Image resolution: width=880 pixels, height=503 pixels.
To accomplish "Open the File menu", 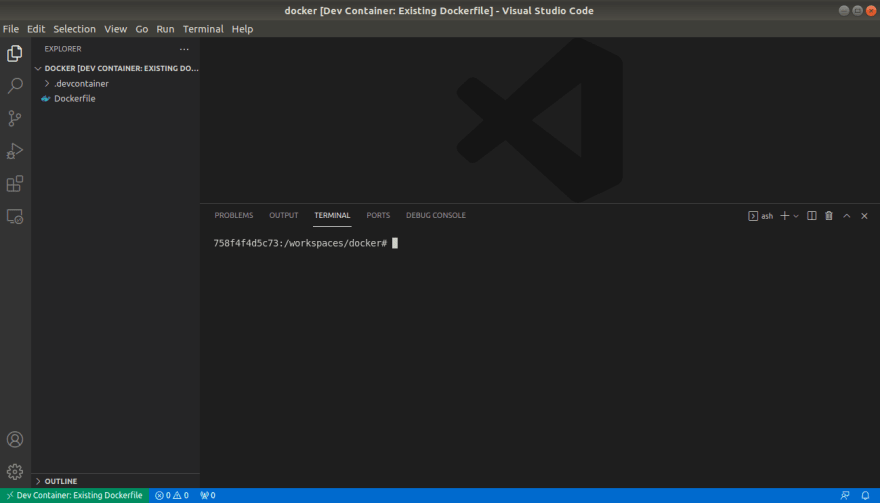I will (x=11, y=29).
